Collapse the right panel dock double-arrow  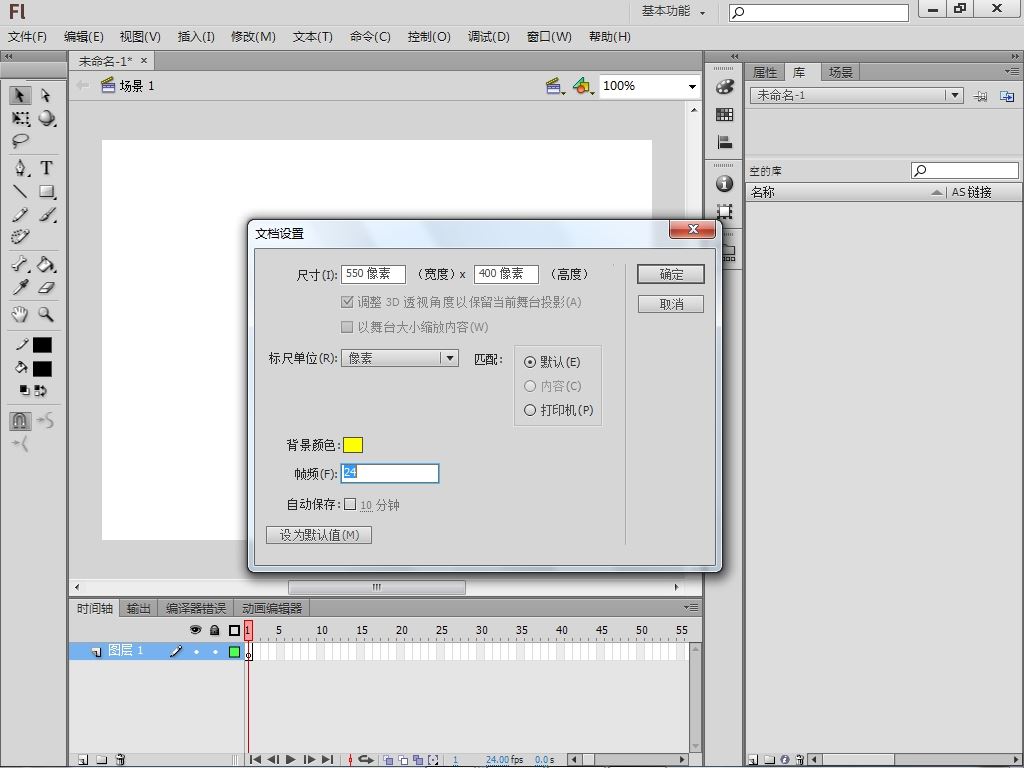click(1016, 57)
